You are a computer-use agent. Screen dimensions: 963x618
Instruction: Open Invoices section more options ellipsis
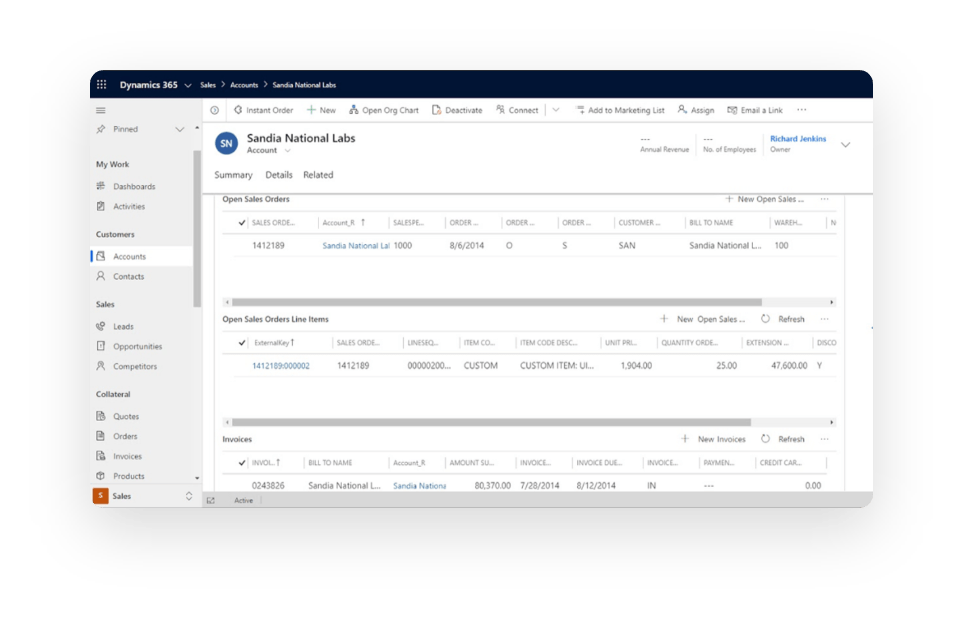(x=824, y=439)
